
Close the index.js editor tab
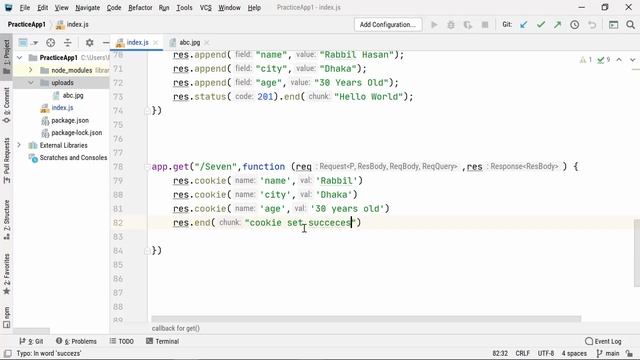click(156, 42)
